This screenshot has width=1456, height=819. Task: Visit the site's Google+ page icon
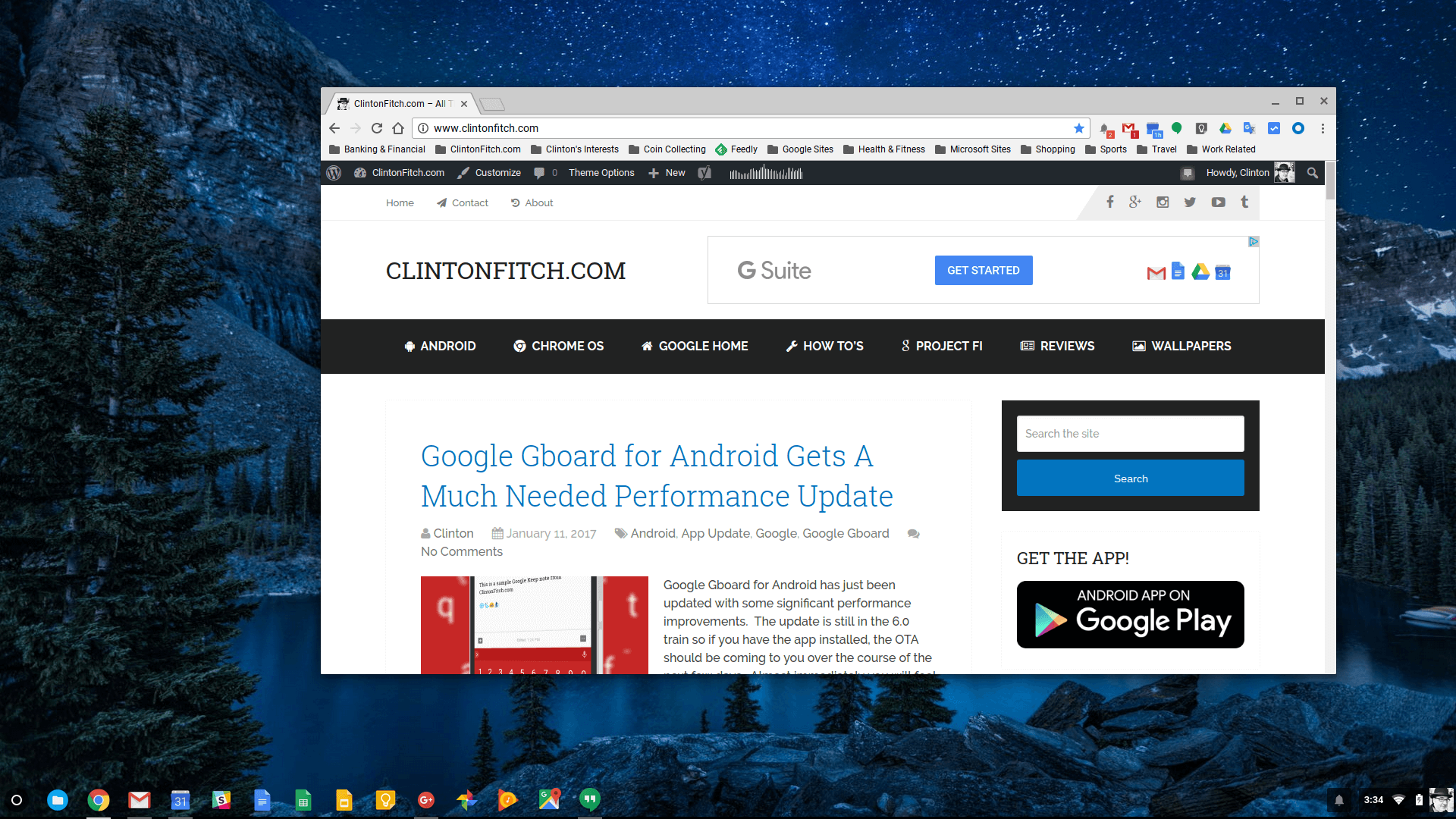(x=1135, y=202)
